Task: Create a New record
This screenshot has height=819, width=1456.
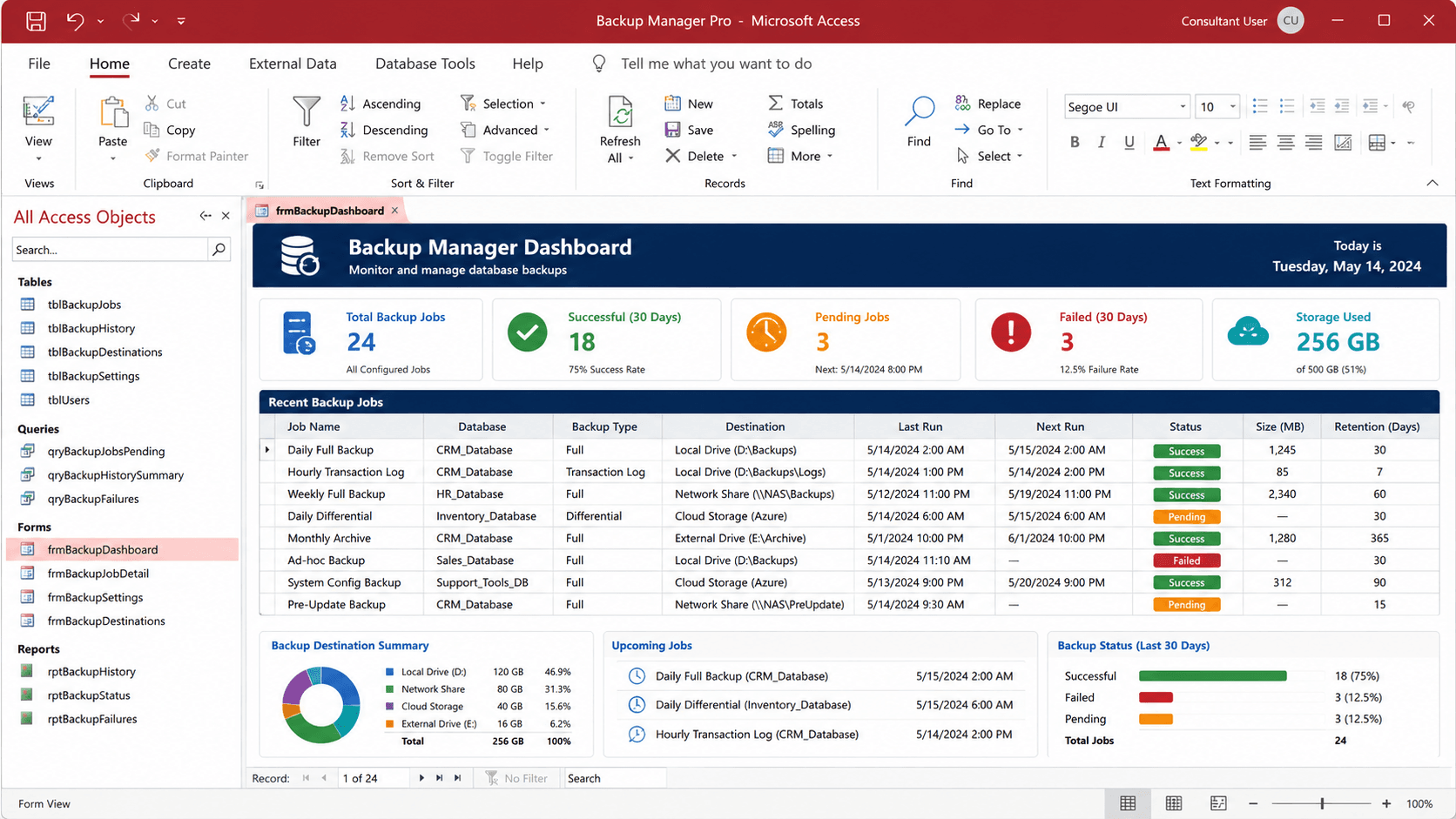Action: pyautogui.click(x=689, y=104)
